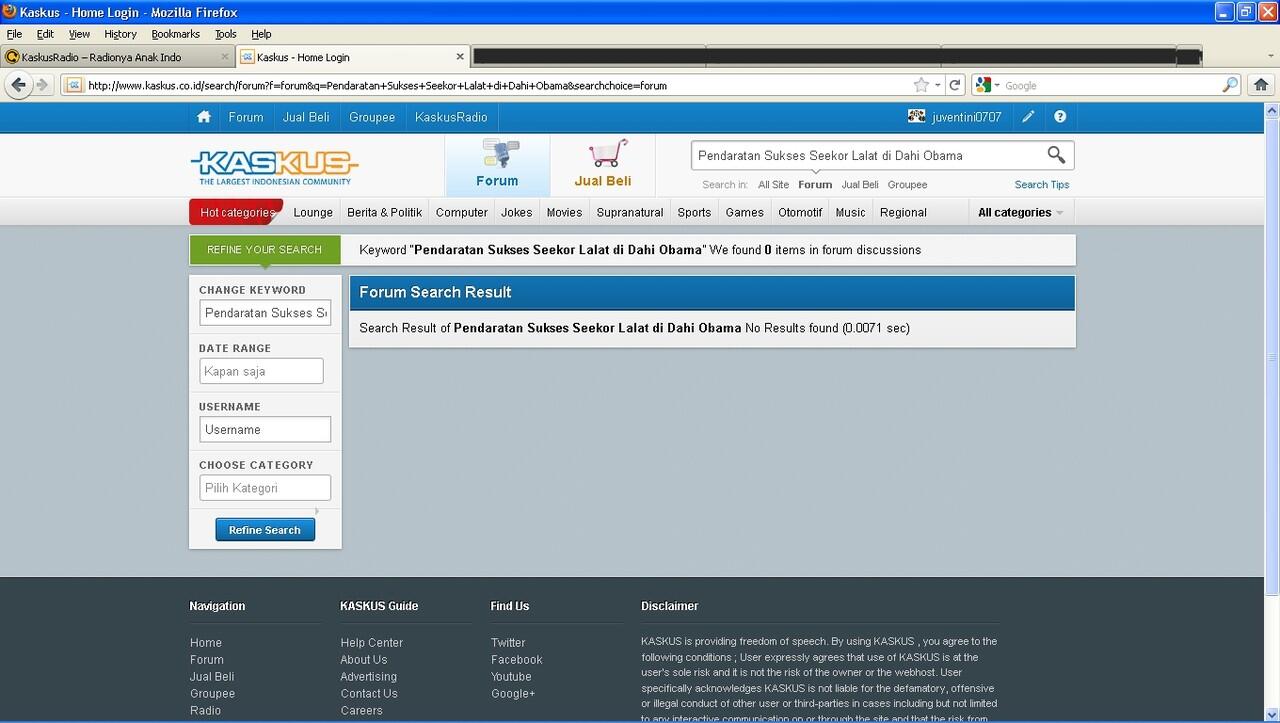Image resolution: width=1280 pixels, height=723 pixels.
Task: Click Groupee in the blue navigation bar
Action: pyautogui.click(x=372, y=117)
